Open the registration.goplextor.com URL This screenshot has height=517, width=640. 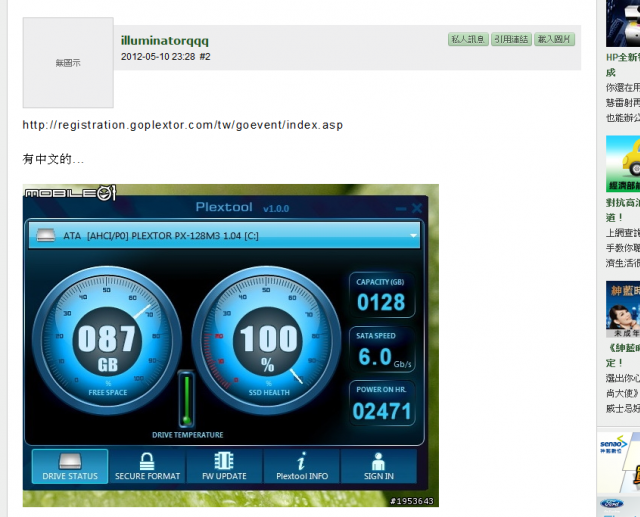point(182,125)
